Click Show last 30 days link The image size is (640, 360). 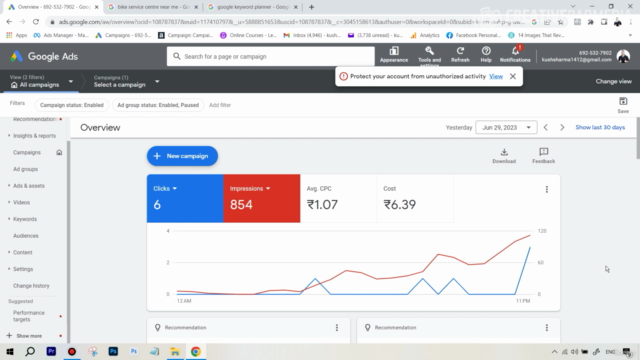point(600,127)
